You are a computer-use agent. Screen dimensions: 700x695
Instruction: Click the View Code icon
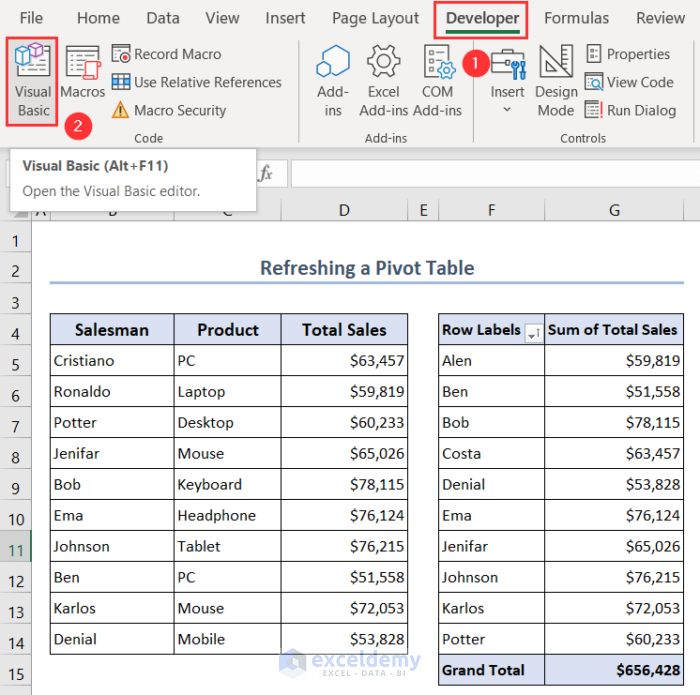click(594, 82)
